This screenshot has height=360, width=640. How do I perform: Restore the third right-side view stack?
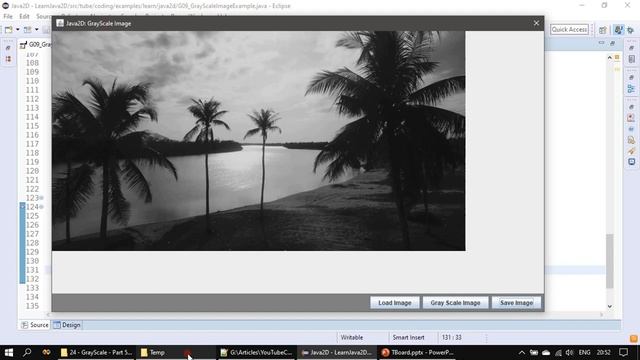631,107
